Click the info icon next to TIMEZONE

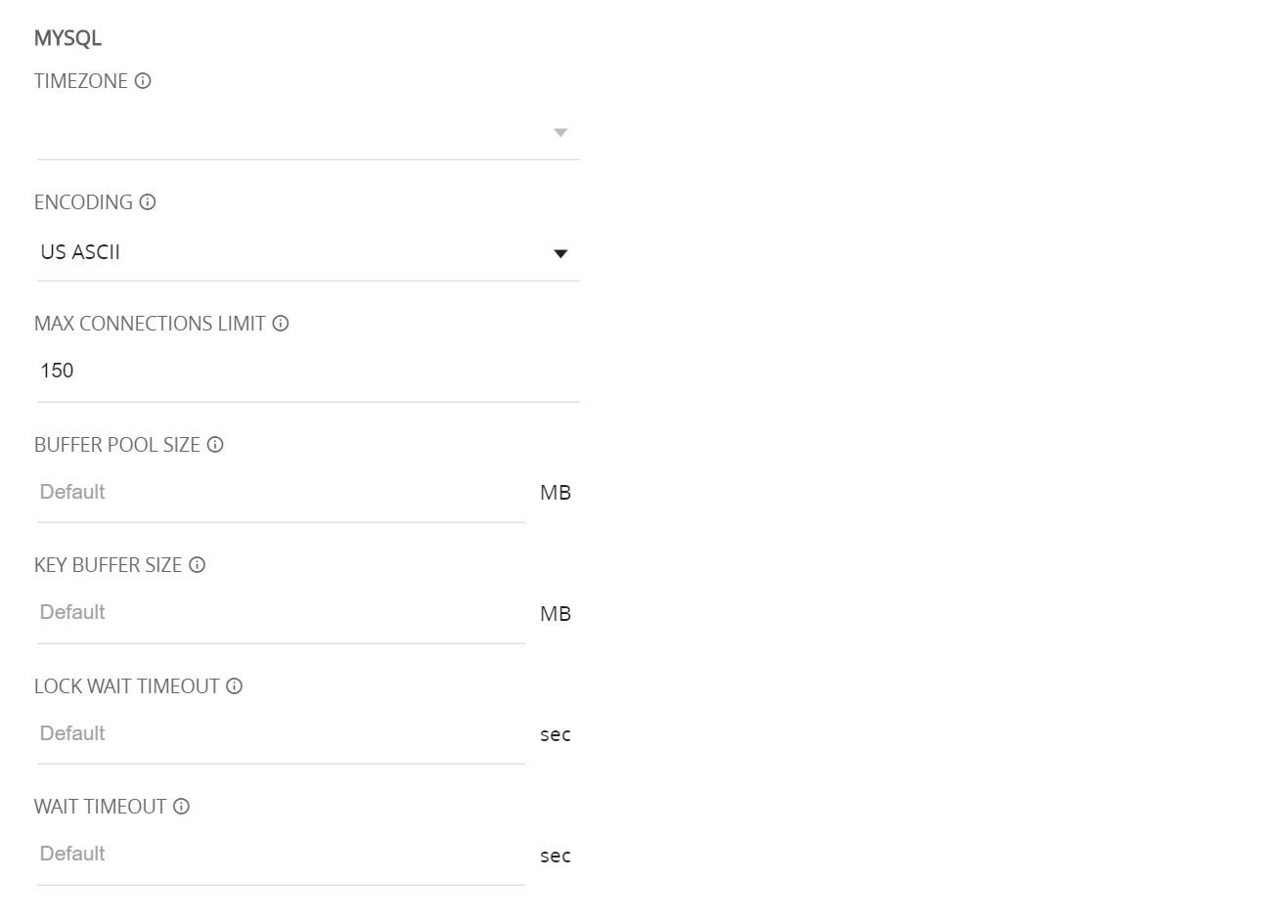(x=143, y=81)
